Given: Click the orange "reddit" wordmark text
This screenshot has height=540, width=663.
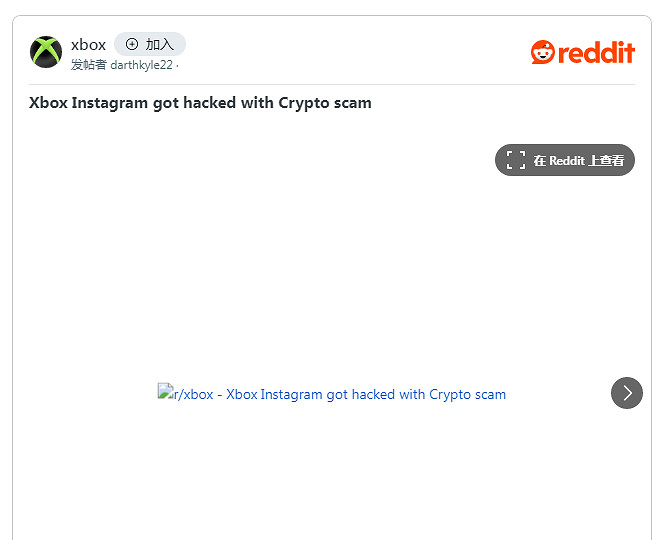Looking at the screenshot, I should click(x=596, y=53).
